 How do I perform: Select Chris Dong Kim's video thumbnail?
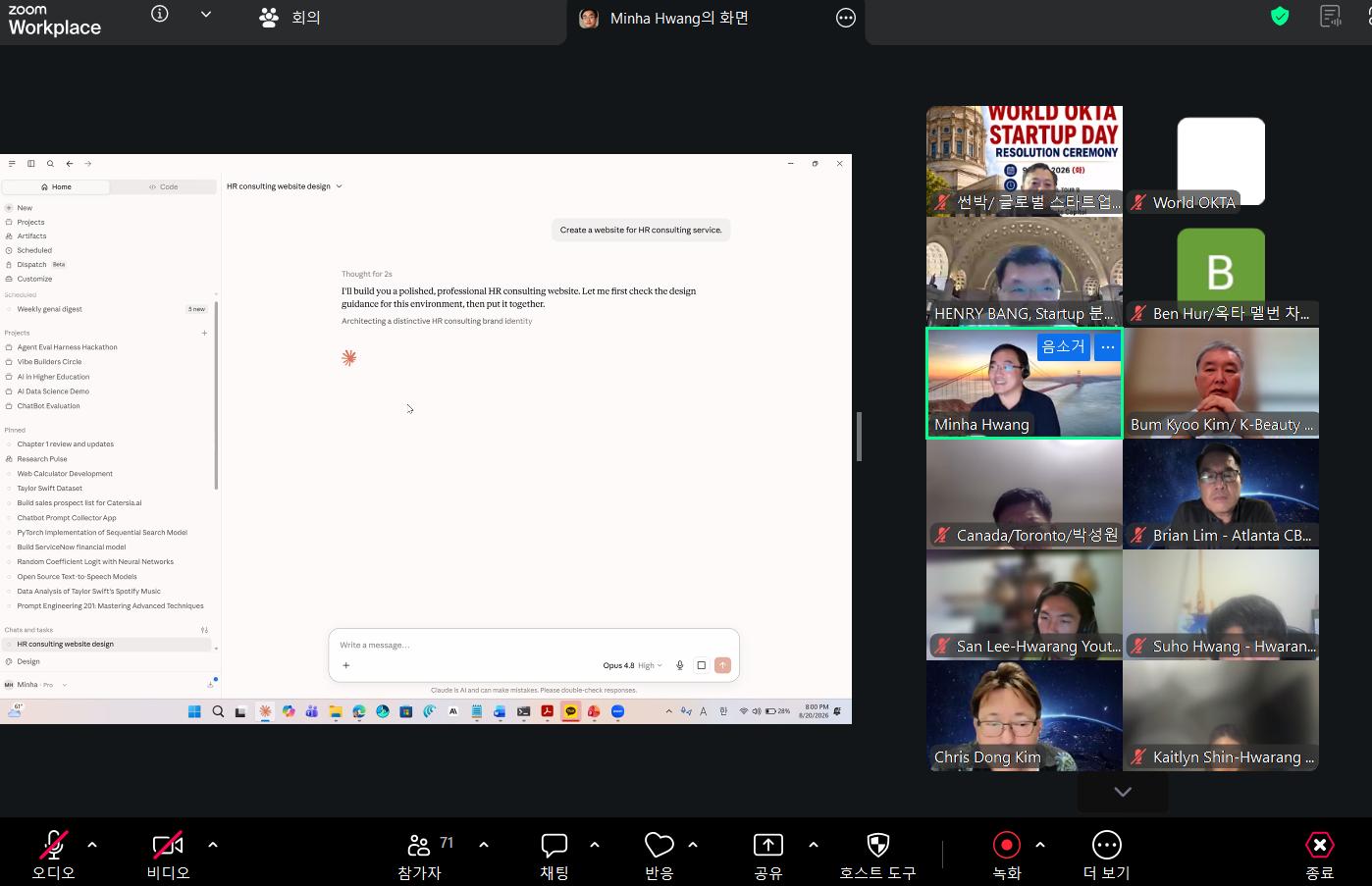1025,715
